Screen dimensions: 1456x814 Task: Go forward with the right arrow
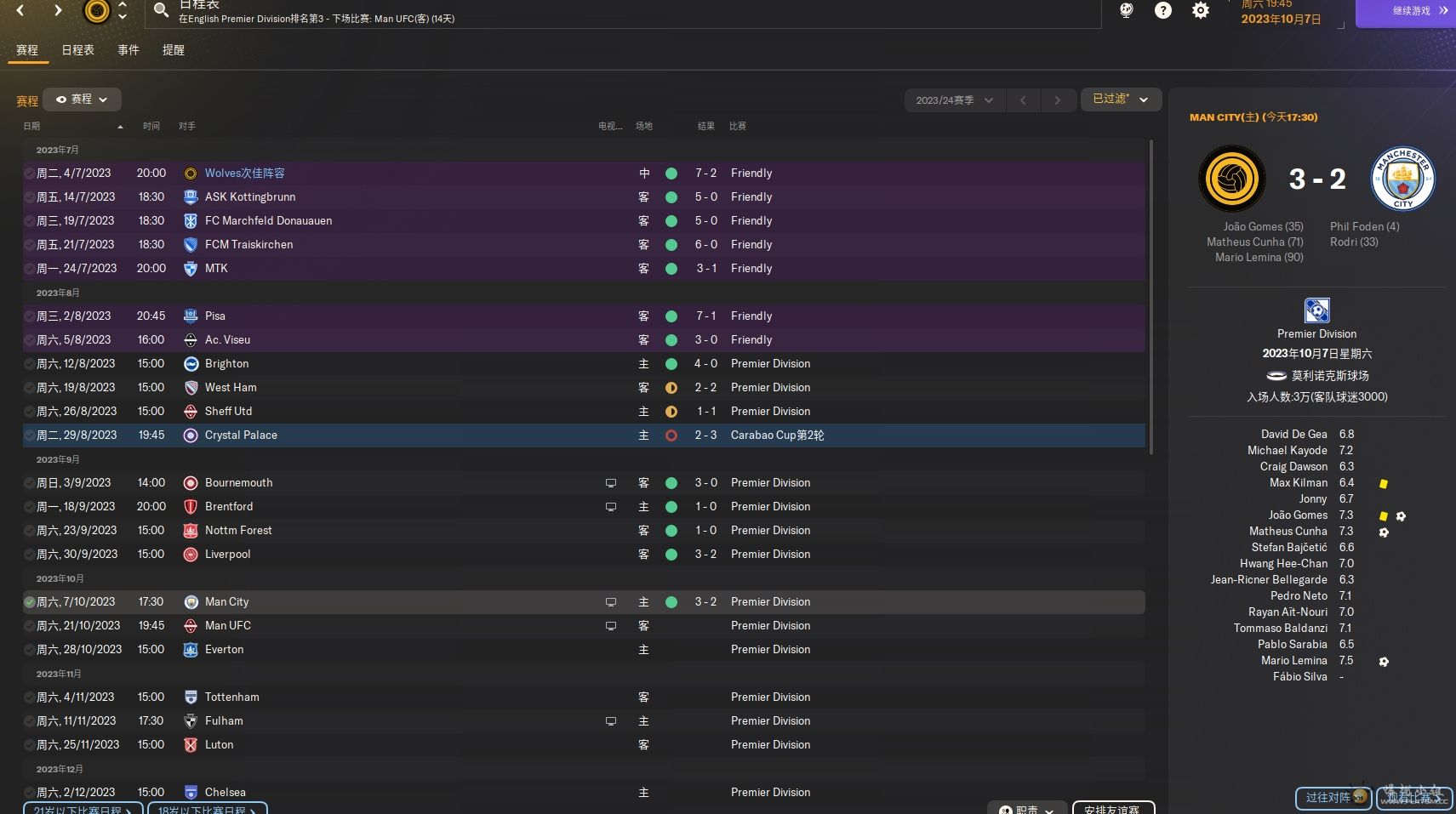tap(58, 10)
